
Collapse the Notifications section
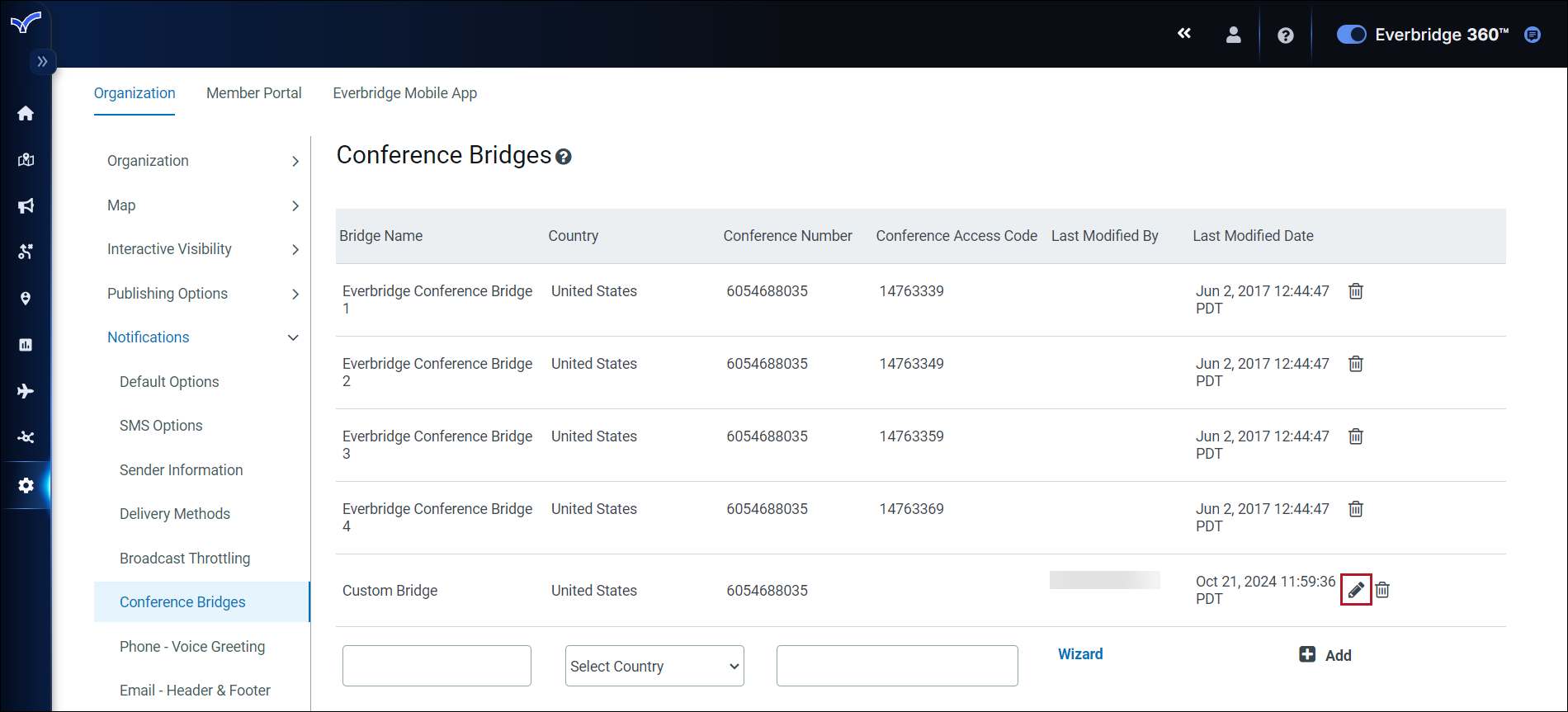pos(202,337)
